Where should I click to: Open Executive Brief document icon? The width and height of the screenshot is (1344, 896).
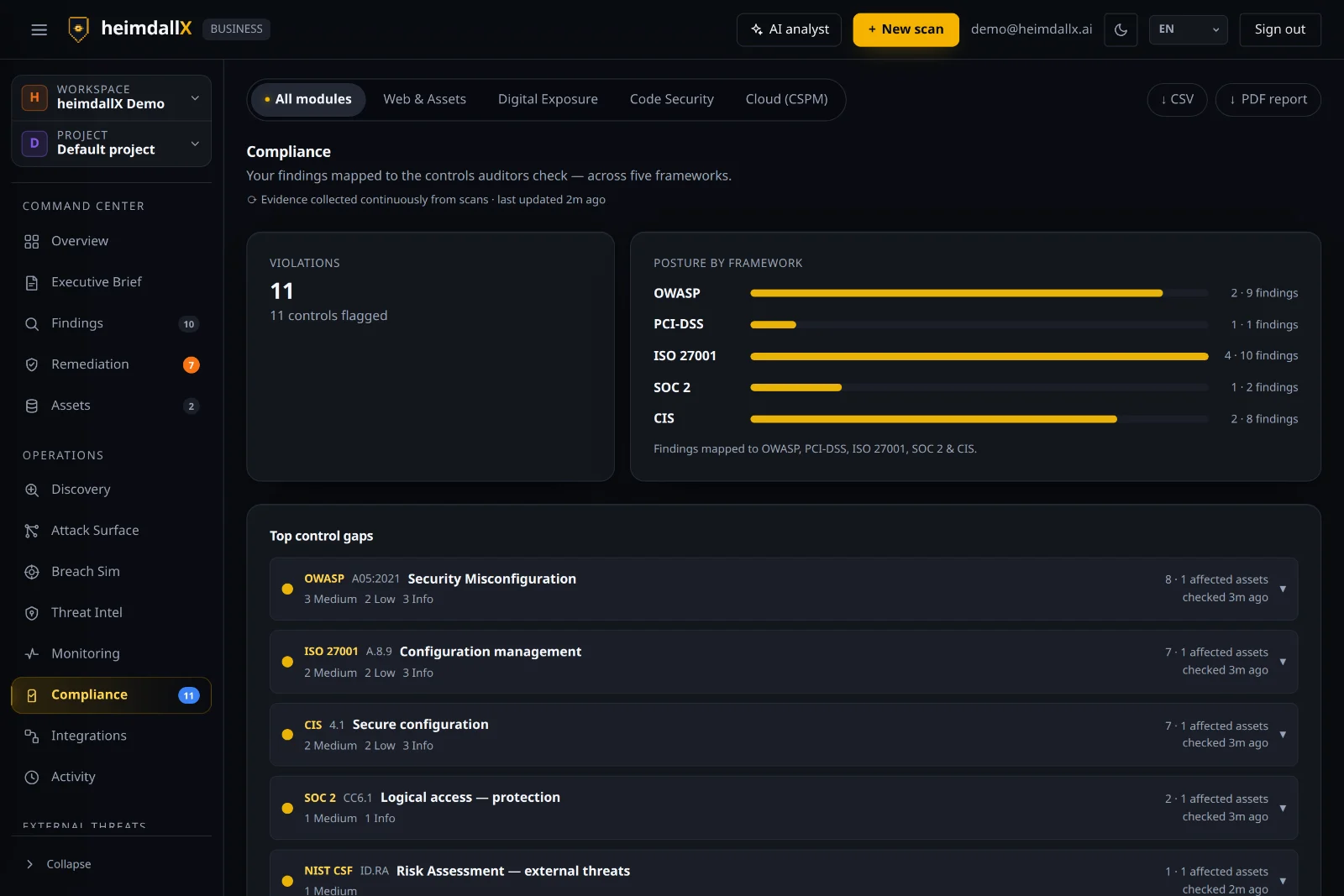[x=32, y=283]
